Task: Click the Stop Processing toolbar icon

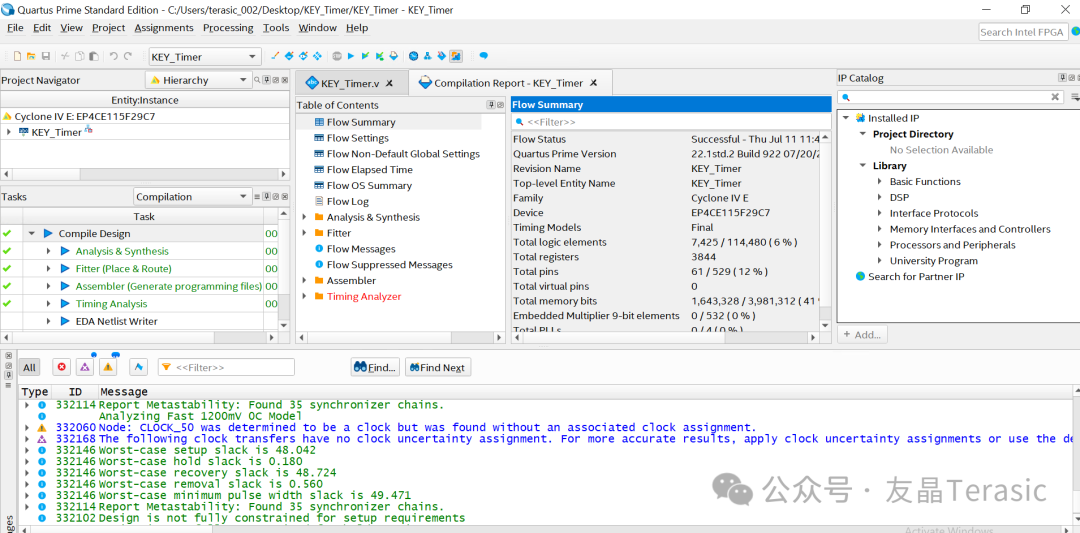Action: point(337,56)
